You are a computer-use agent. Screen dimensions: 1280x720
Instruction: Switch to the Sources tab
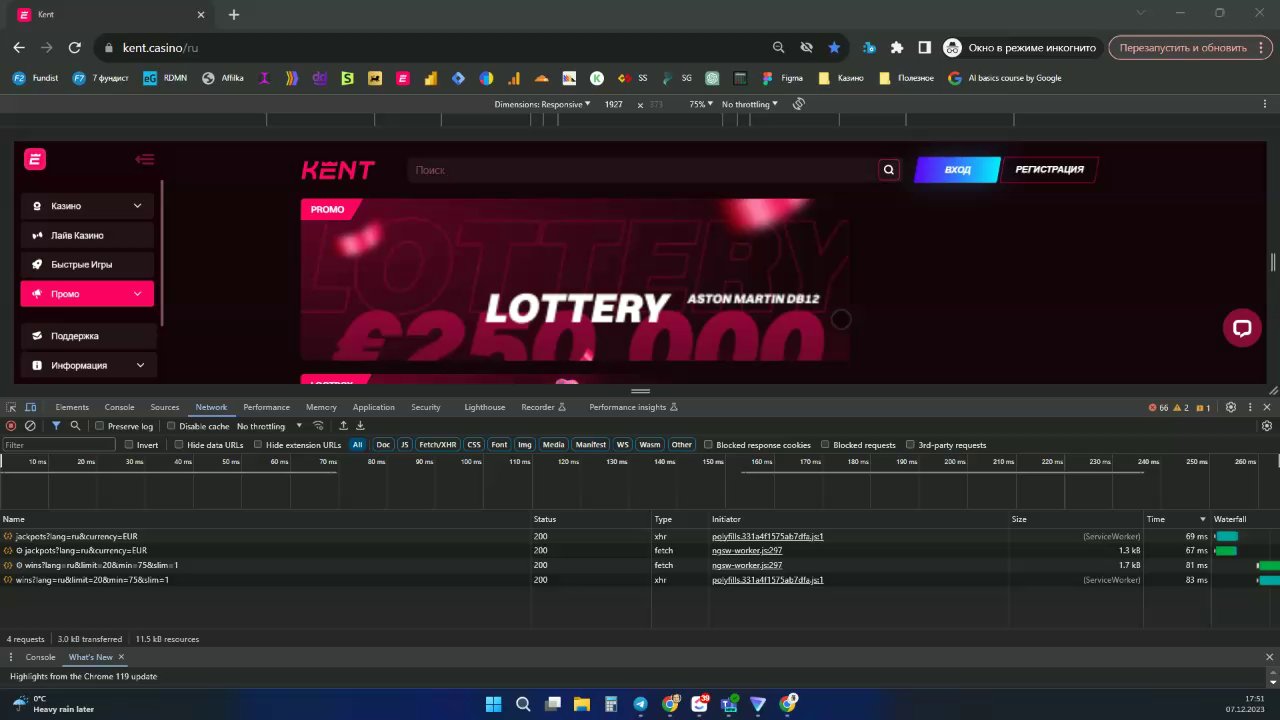tap(165, 407)
